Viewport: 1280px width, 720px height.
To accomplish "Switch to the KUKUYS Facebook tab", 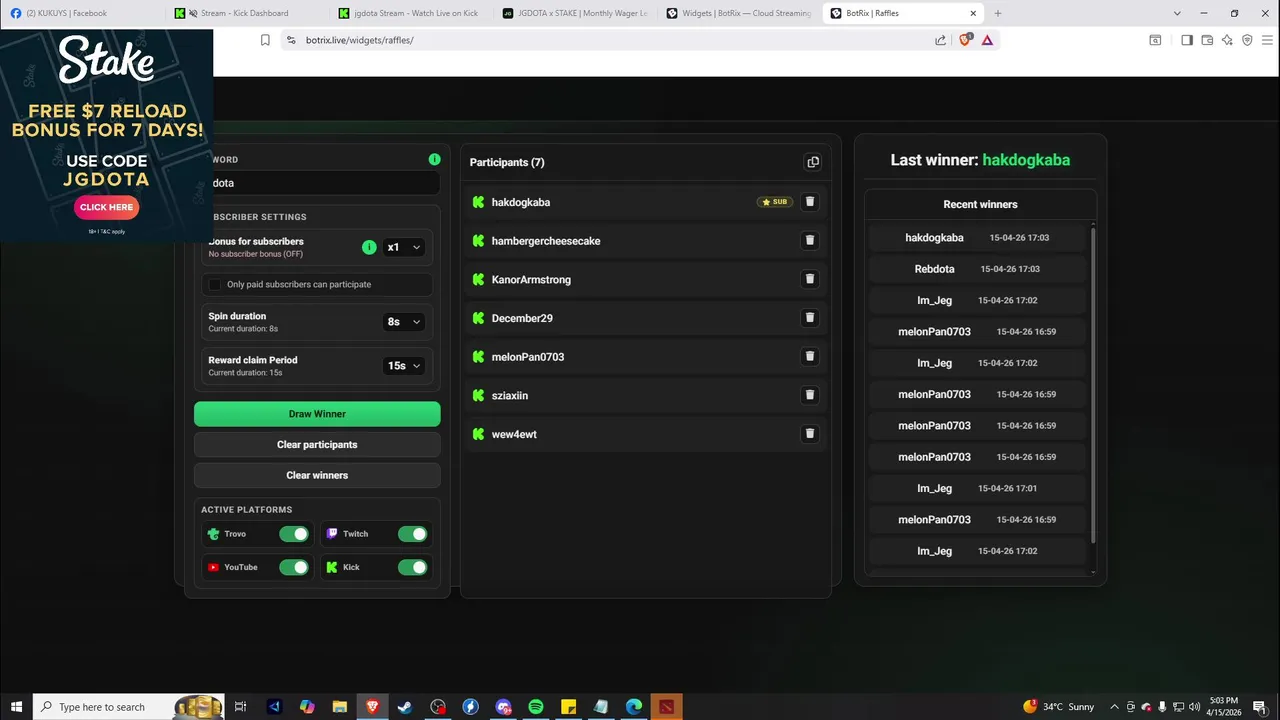I will click(x=82, y=13).
